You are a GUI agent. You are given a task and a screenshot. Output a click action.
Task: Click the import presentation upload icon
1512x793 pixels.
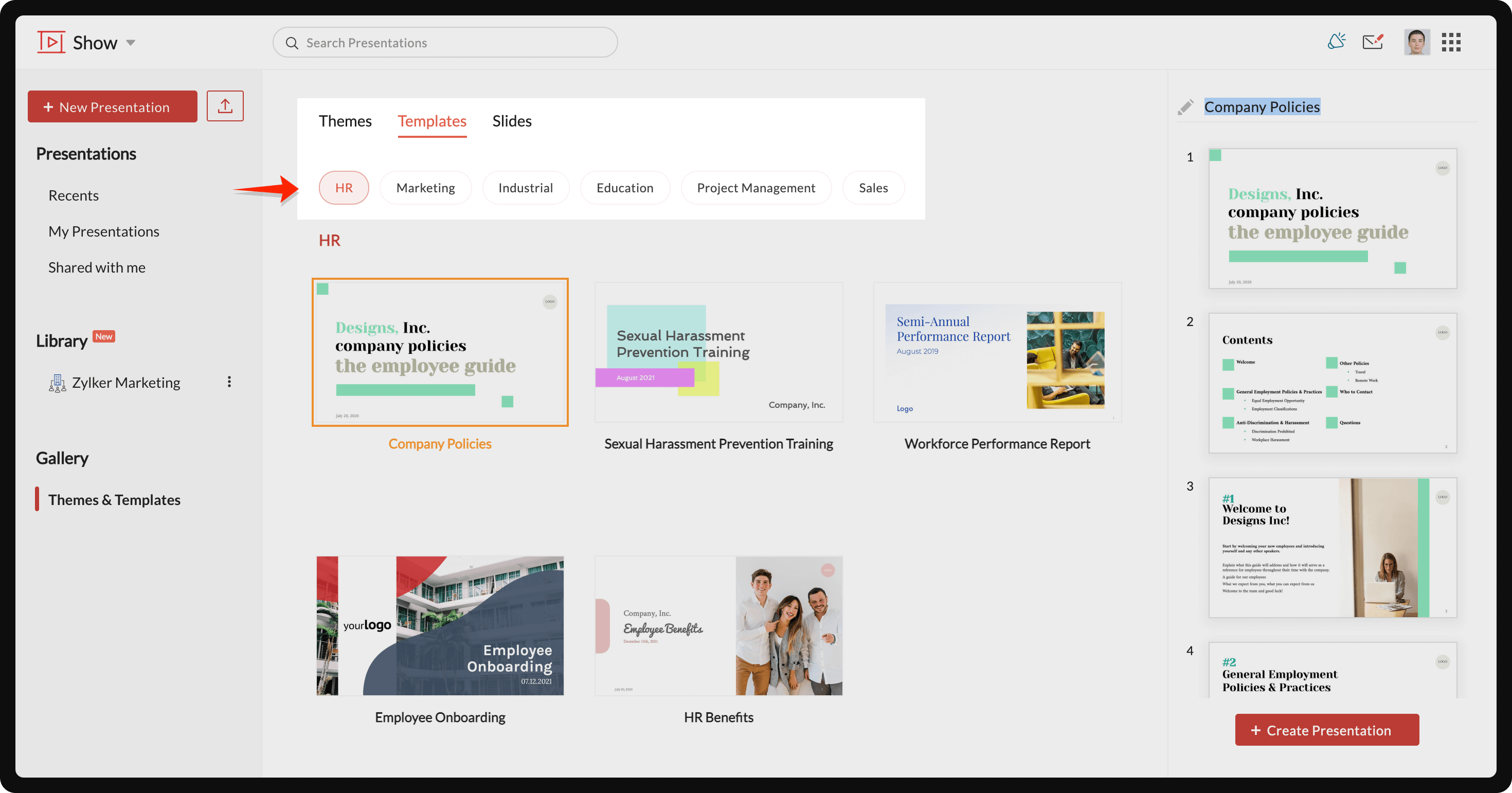click(225, 105)
